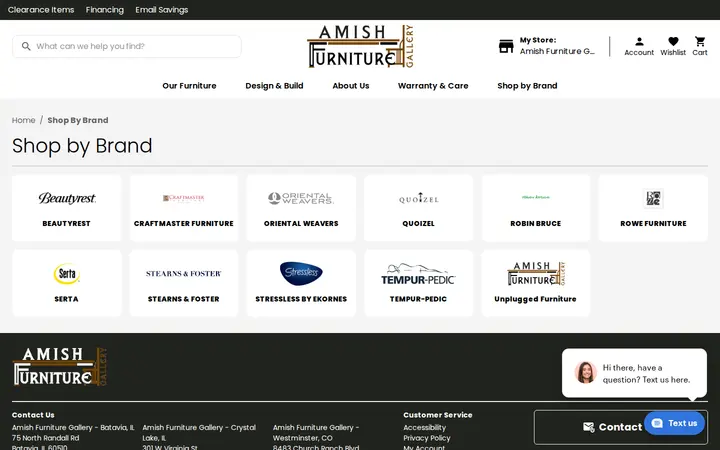Click the Shop By Brand breadcrumb text
The image size is (720, 450).
tap(78, 120)
